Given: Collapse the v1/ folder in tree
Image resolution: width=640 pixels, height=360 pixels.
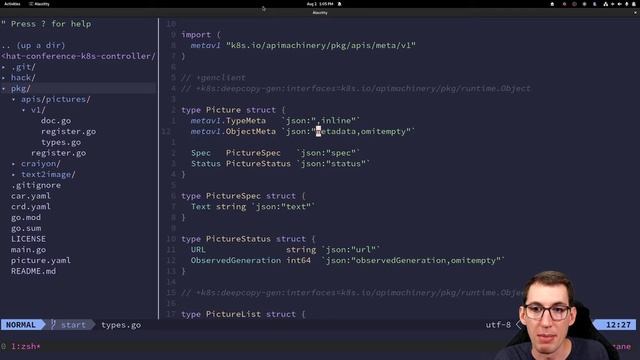Looking at the screenshot, I should coord(38,110).
